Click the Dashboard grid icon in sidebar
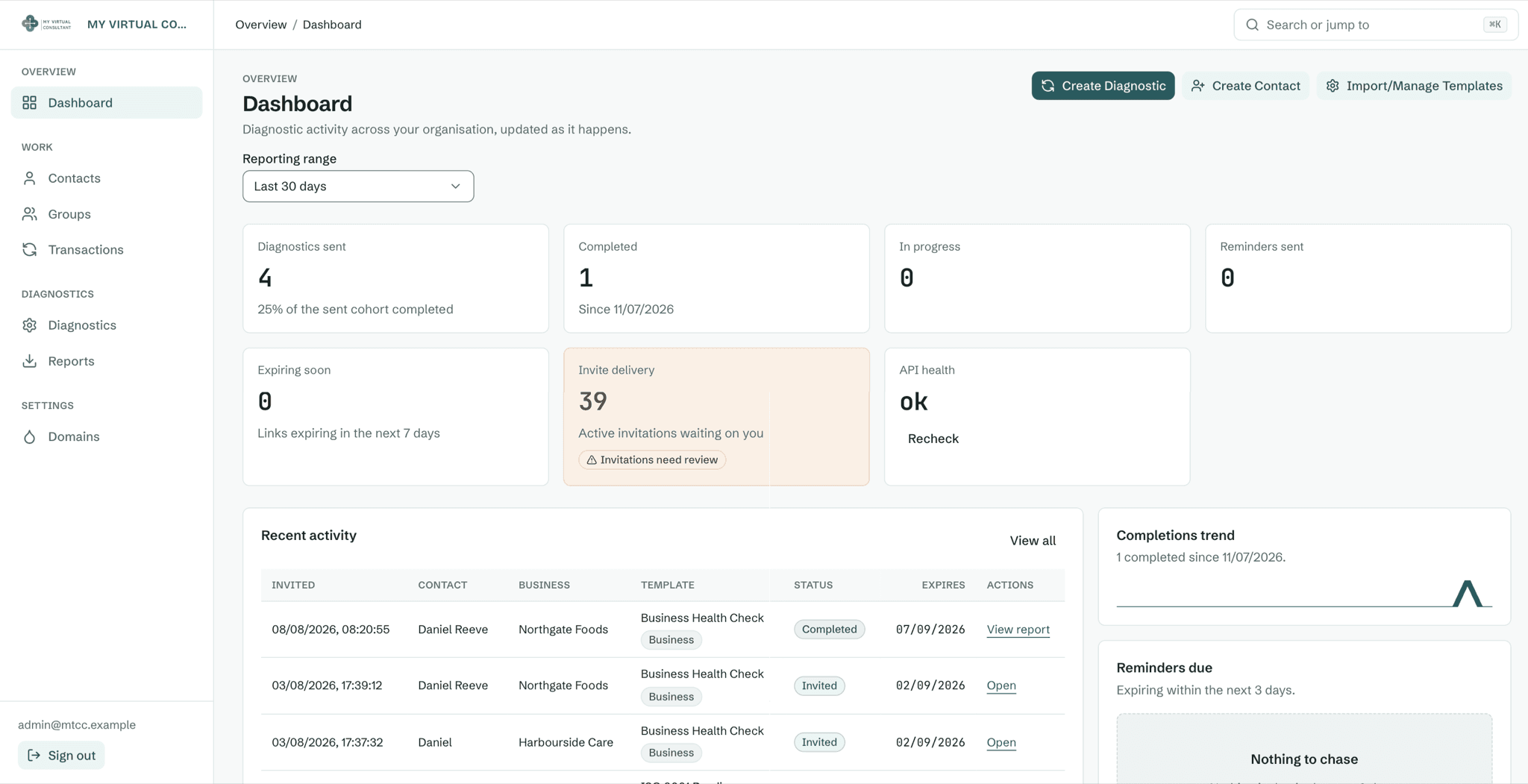Image resolution: width=1528 pixels, height=784 pixels. coord(30,103)
